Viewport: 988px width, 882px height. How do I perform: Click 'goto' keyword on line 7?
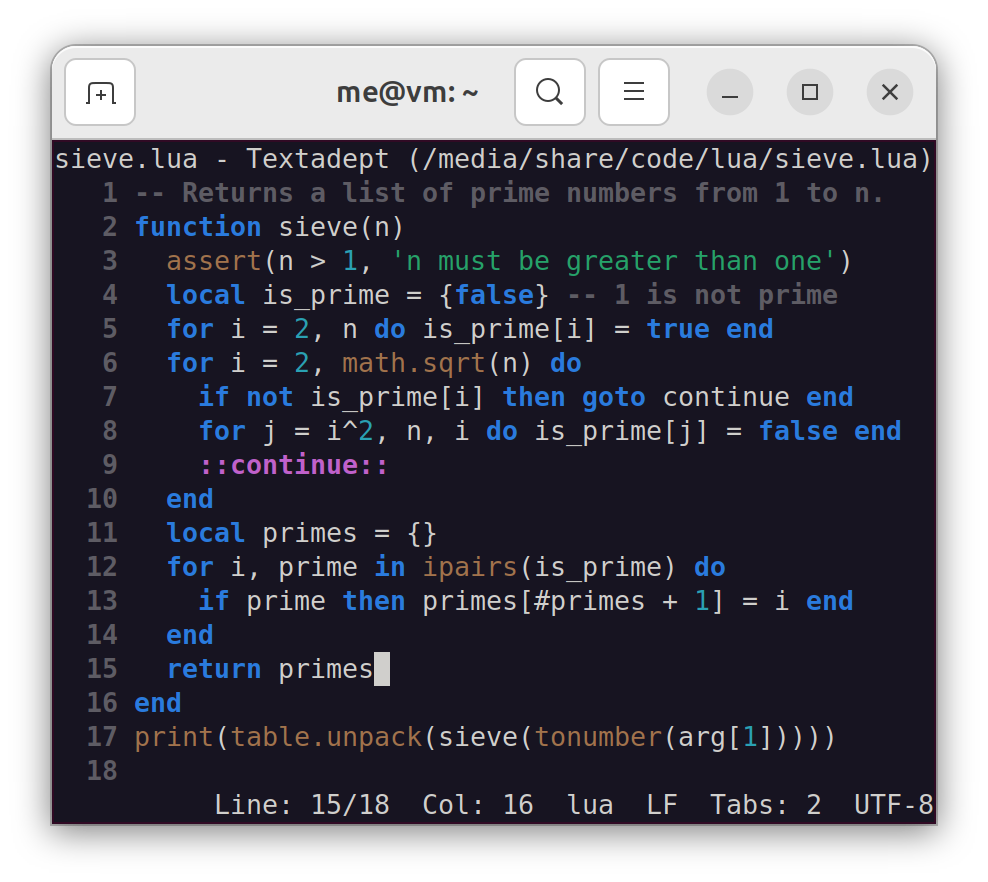coord(614,397)
